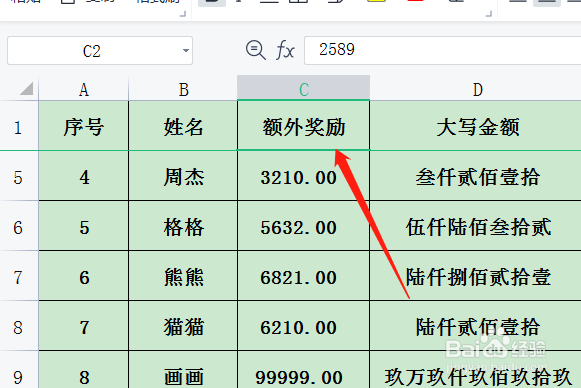Screen dimensions: 581x388
Task: Click the cell with value 3210.00
Action: click(303, 176)
